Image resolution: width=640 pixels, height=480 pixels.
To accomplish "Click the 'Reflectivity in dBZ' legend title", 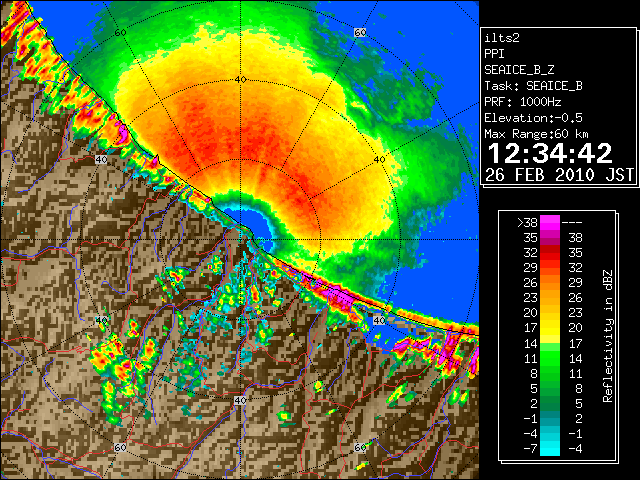I will click(608, 336).
